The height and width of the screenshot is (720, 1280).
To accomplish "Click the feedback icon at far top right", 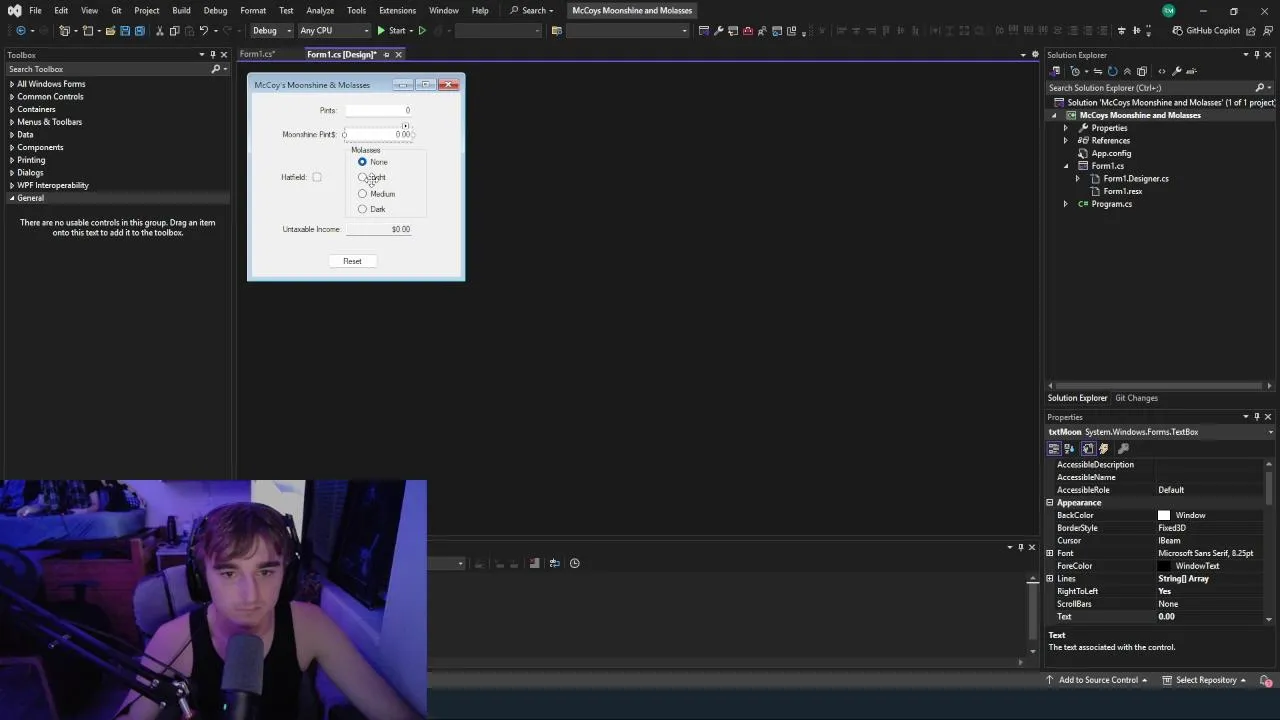I will tap(1269, 31).
